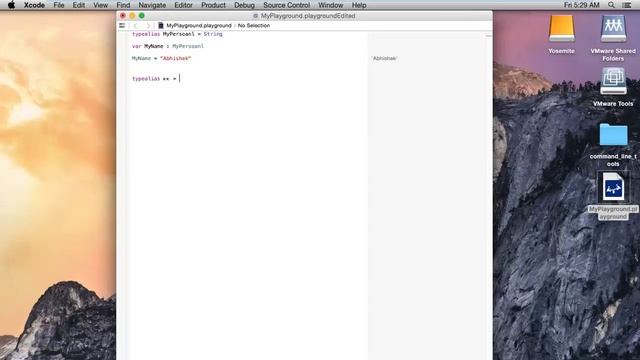Click the clock showing Fri 5:29 AM

[581, 5]
